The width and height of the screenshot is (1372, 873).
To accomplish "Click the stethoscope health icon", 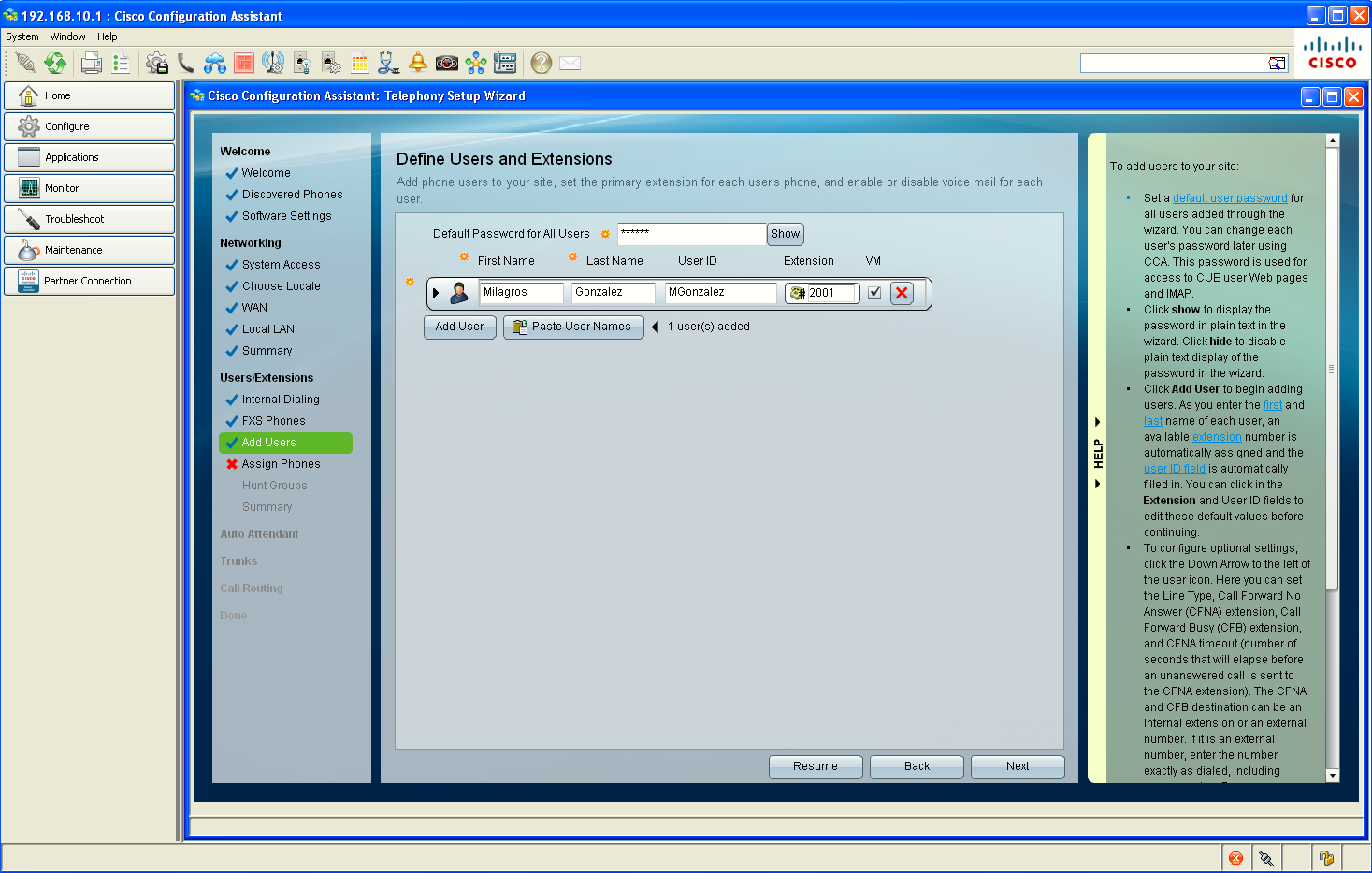I will 389,63.
